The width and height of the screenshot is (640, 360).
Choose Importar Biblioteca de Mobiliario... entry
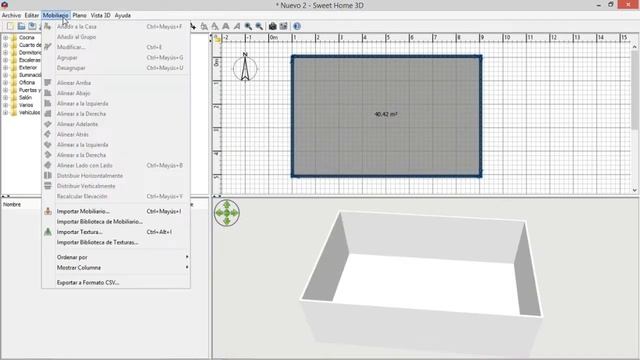(x=116, y=222)
